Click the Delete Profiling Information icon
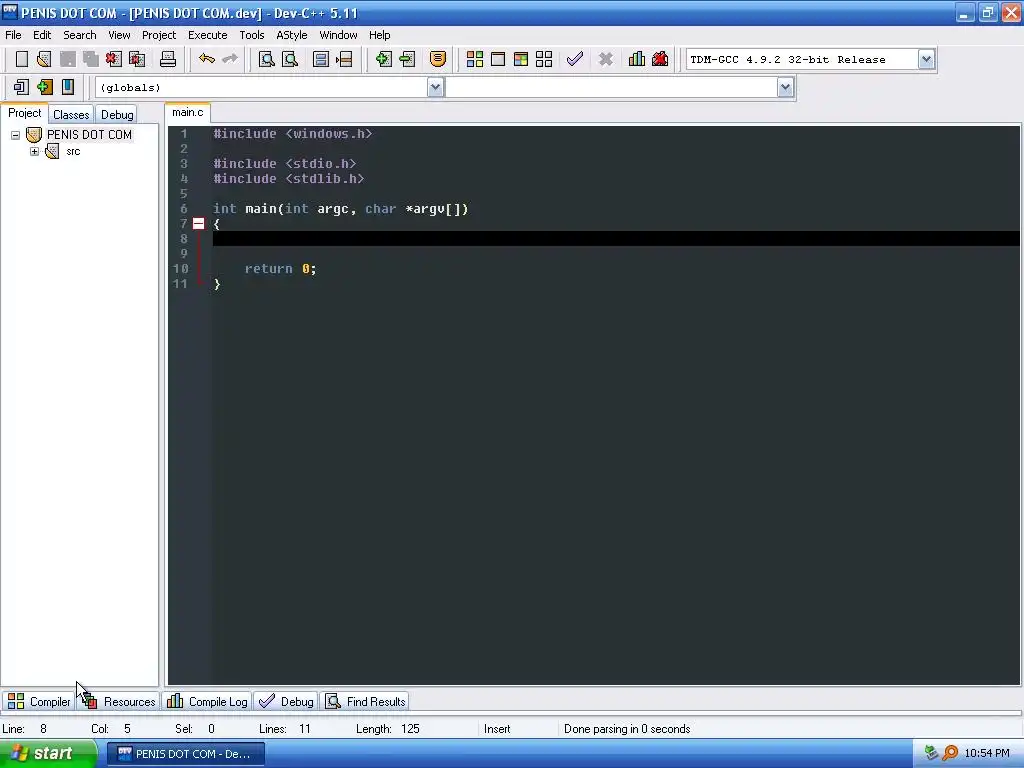1024x768 pixels. pos(660,59)
